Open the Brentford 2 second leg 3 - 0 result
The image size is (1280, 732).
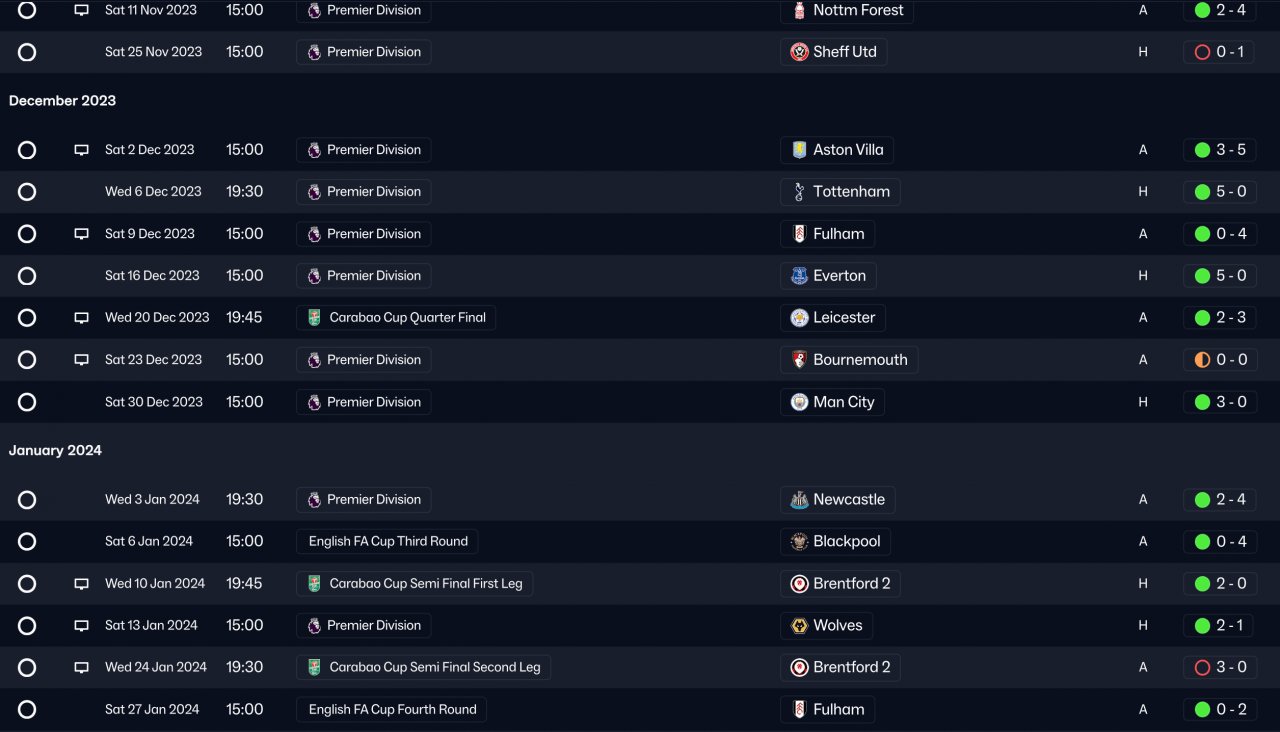[1220, 668]
